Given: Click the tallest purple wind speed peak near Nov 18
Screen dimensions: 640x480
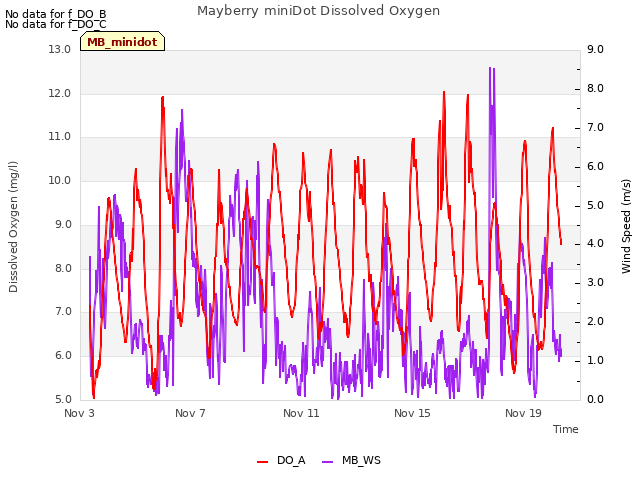Looking at the screenshot, I should [490, 68].
